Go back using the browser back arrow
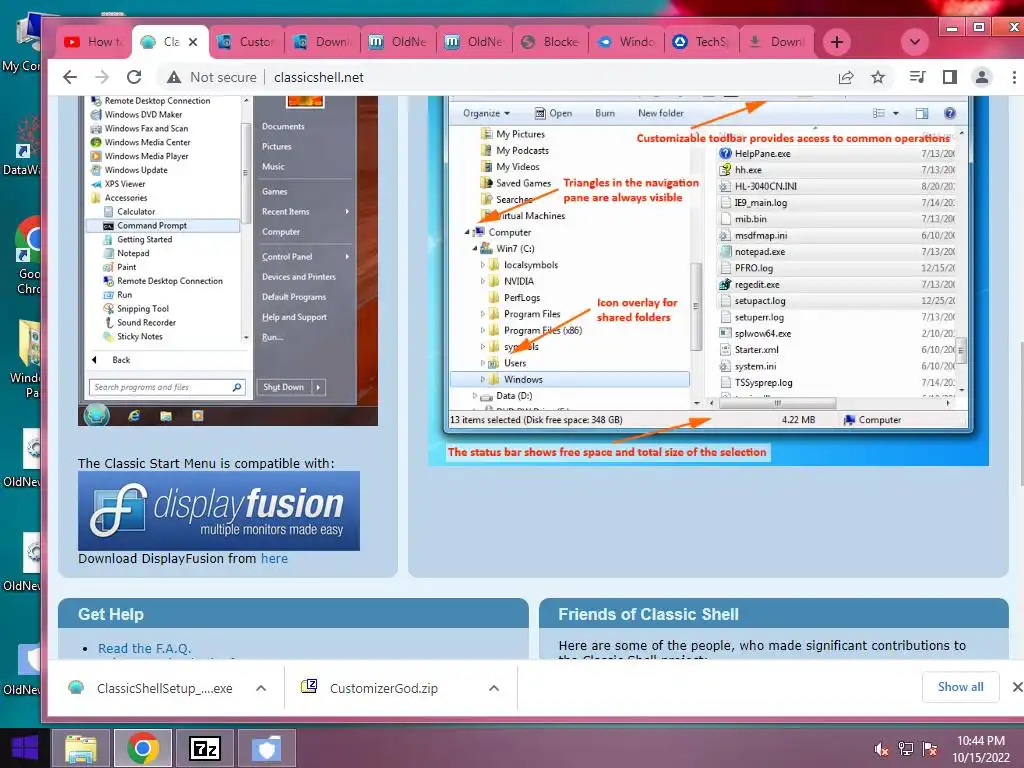The image size is (1024, 768). tap(70, 77)
